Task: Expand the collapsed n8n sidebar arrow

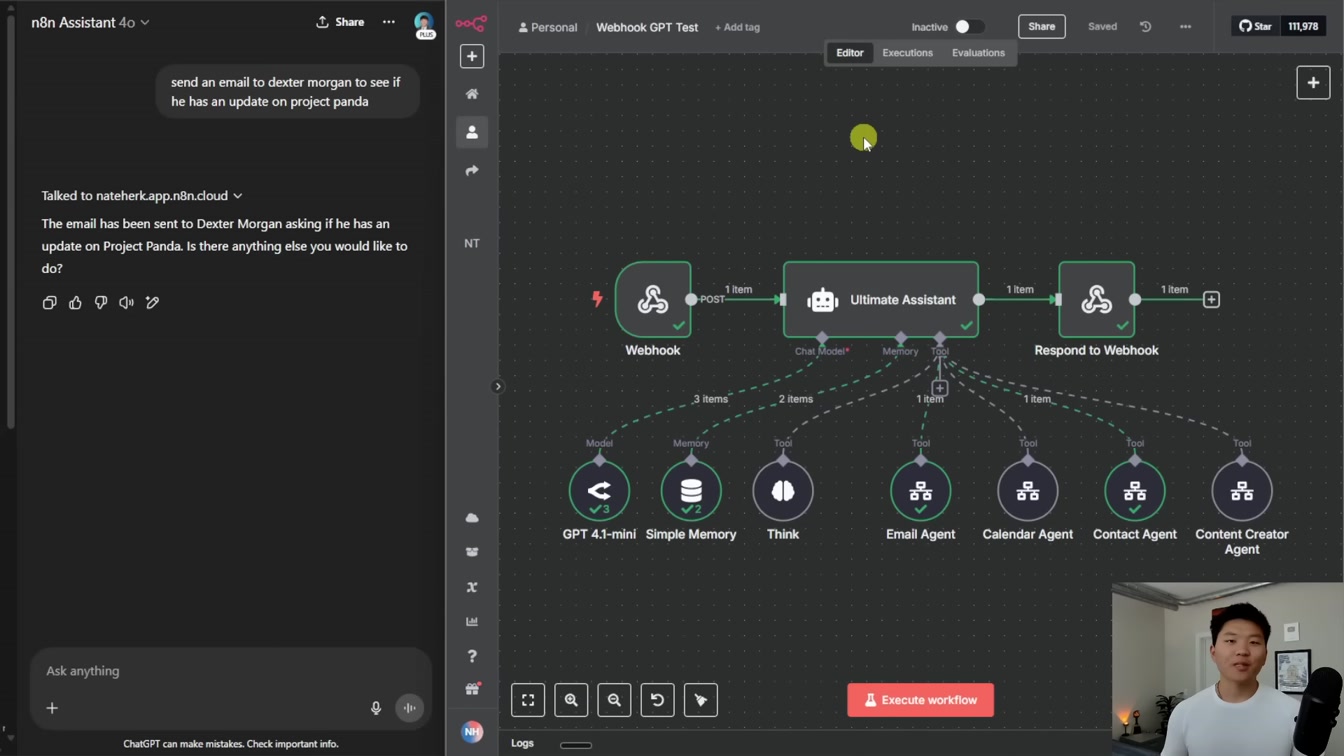Action: coord(498,386)
